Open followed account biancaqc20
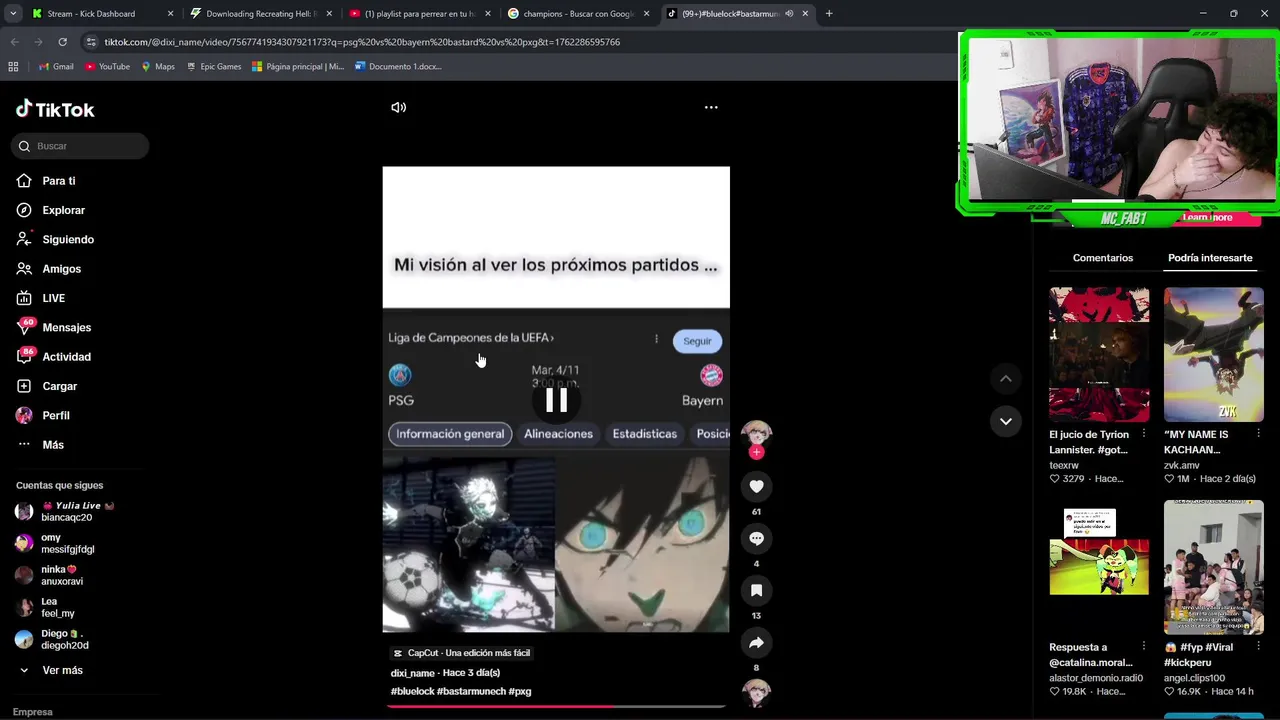Viewport: 1280px width, 720px height. pos(66,511)
